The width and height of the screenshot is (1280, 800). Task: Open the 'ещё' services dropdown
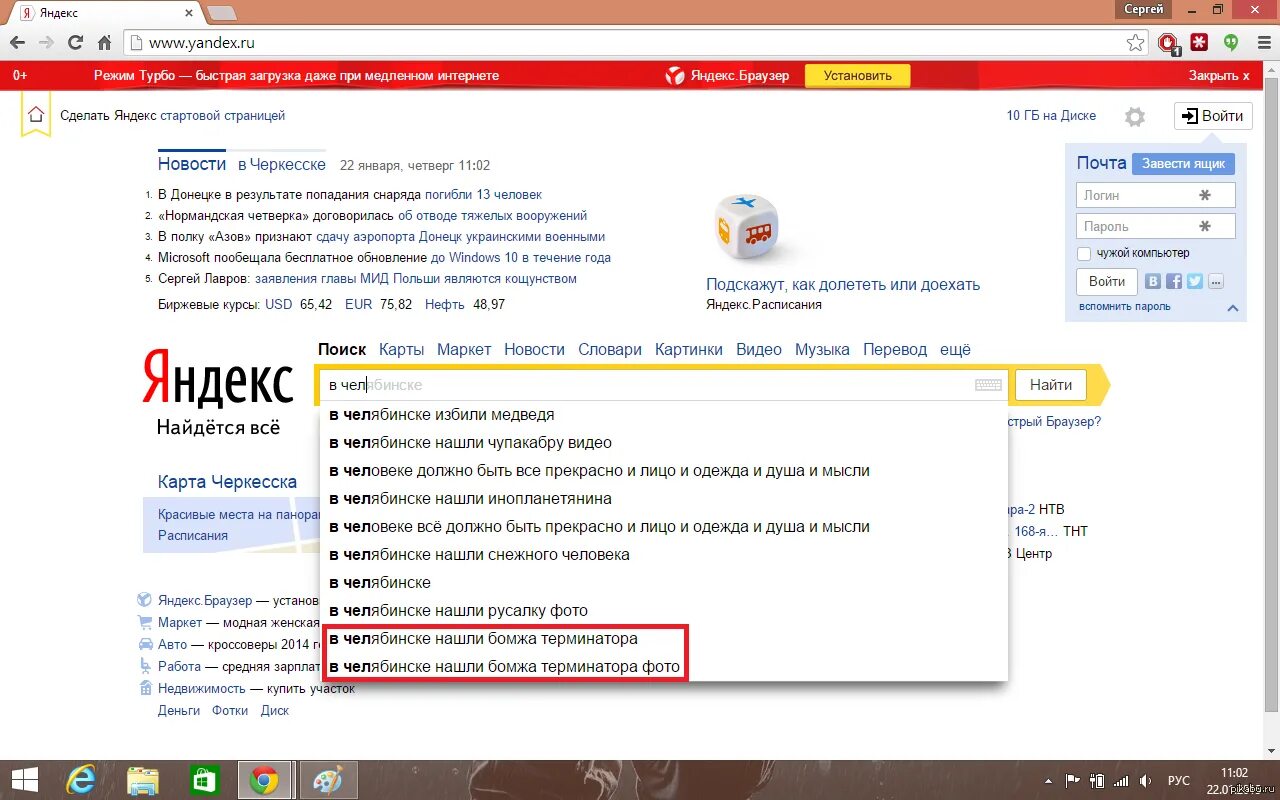point(955,349)
